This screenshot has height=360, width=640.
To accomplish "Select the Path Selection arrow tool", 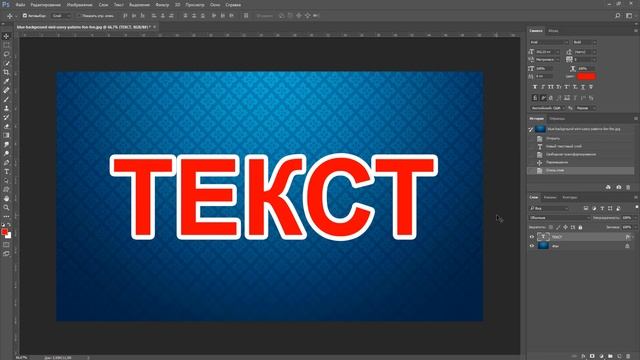I will pyautogui.click(x=6, y=180).
